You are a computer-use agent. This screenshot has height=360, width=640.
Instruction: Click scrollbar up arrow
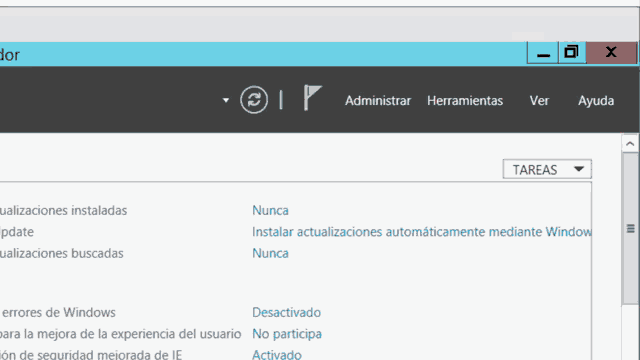[630, 144]
